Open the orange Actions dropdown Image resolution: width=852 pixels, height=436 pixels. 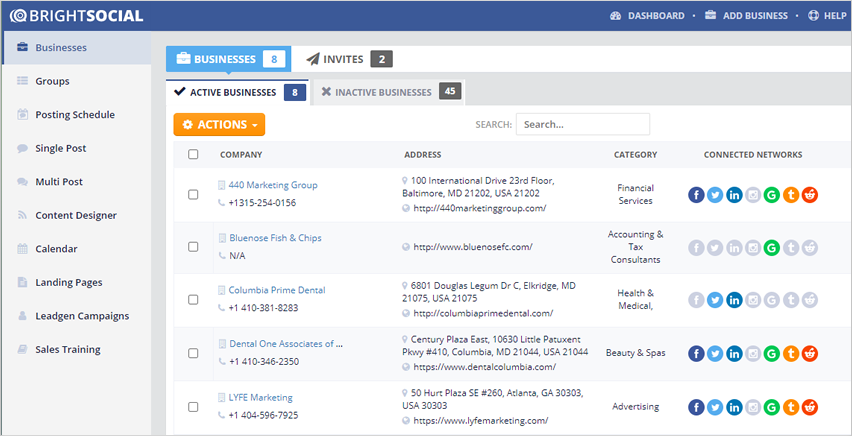coord(219,125)
